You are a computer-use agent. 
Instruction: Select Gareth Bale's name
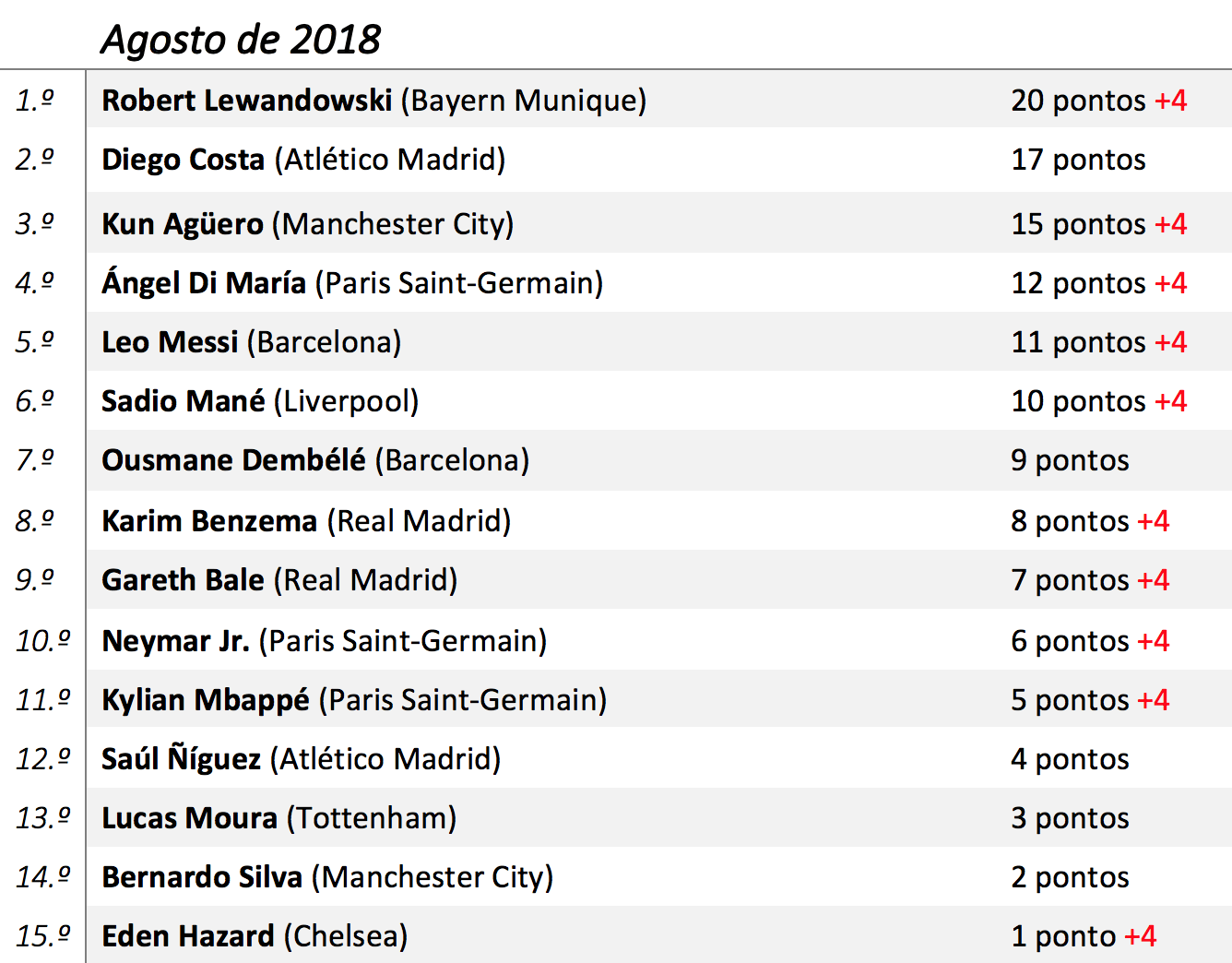183,580
